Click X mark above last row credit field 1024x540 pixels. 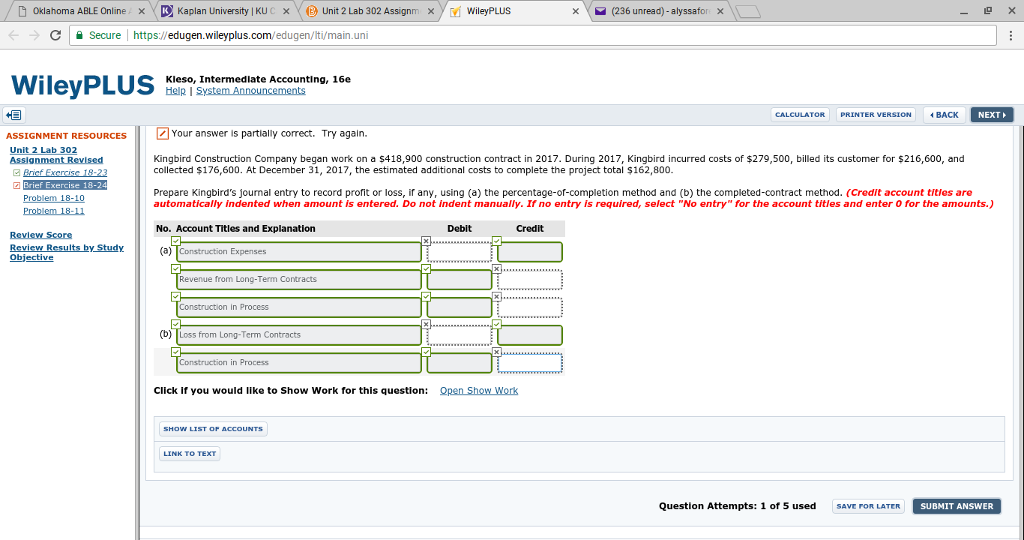497,352
